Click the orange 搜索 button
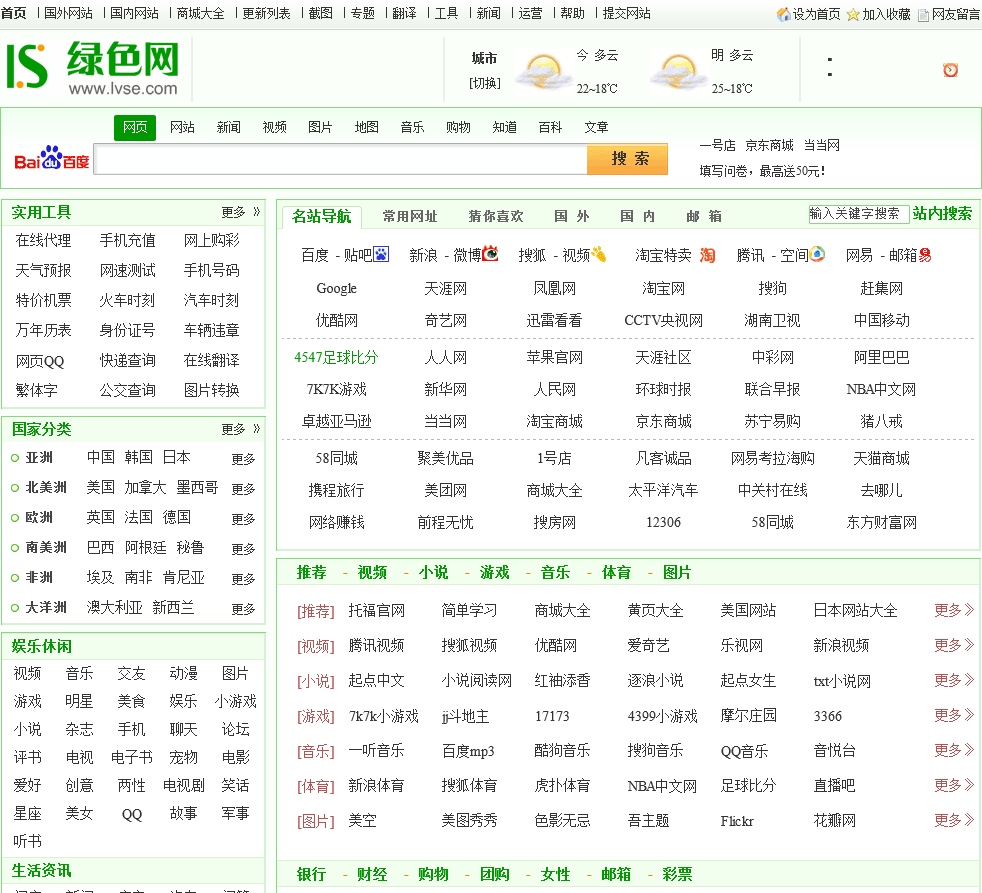Image resolution: width=982 pixels, height=893 pixels. (628, 159)
